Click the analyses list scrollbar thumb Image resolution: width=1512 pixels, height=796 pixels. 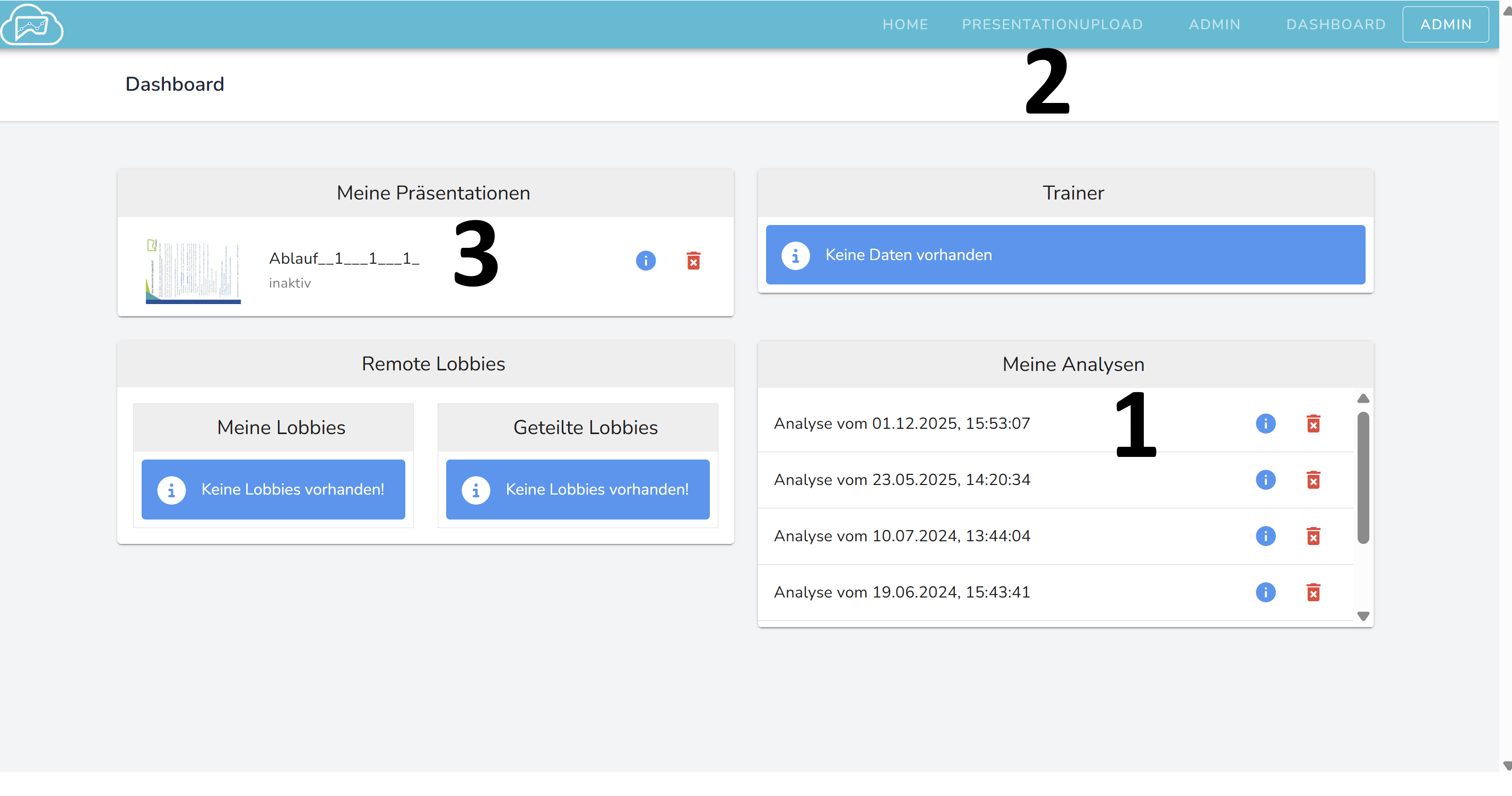[x=1363, y=477]
